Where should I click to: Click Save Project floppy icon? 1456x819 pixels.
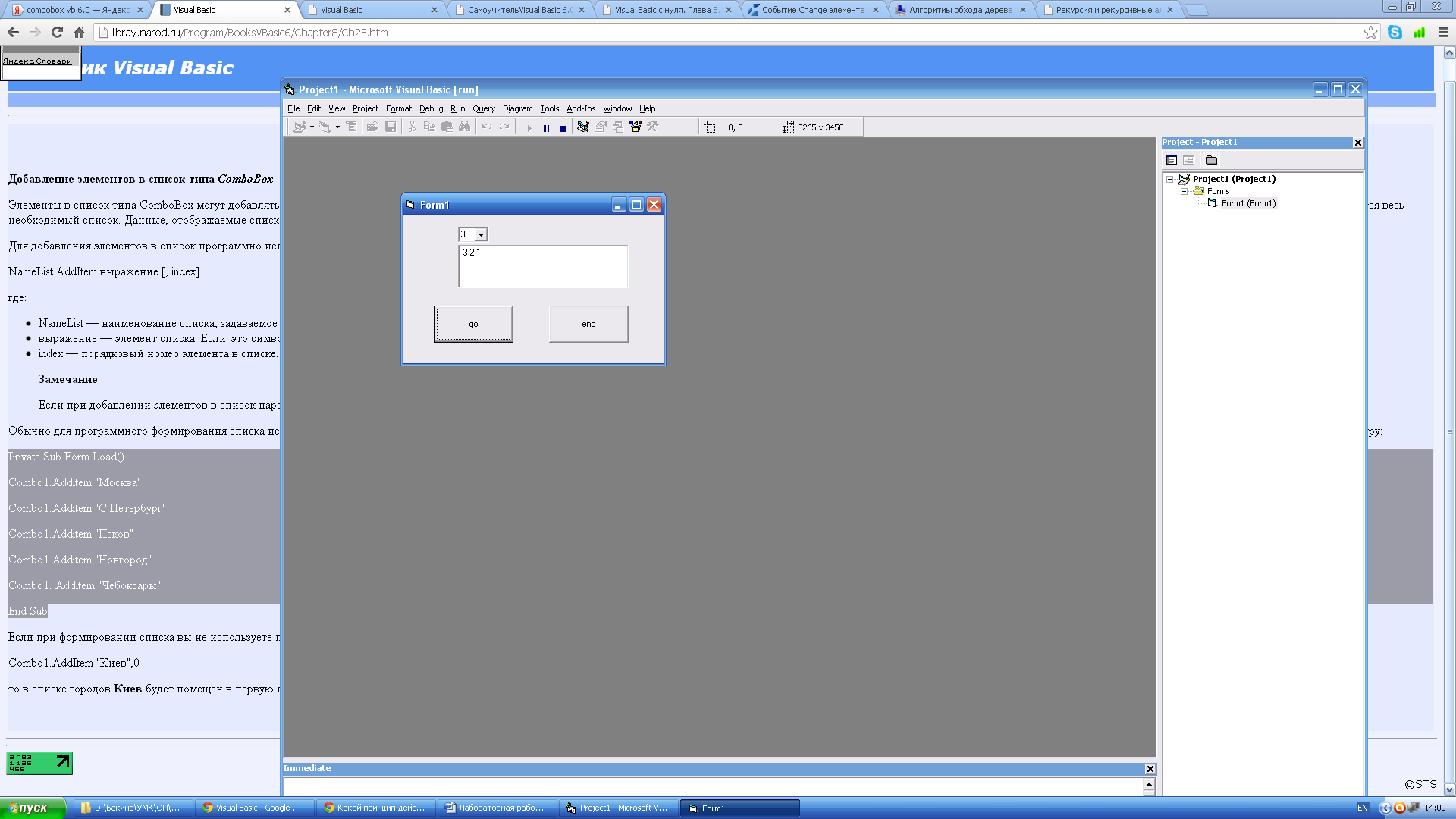pos(390,127)
